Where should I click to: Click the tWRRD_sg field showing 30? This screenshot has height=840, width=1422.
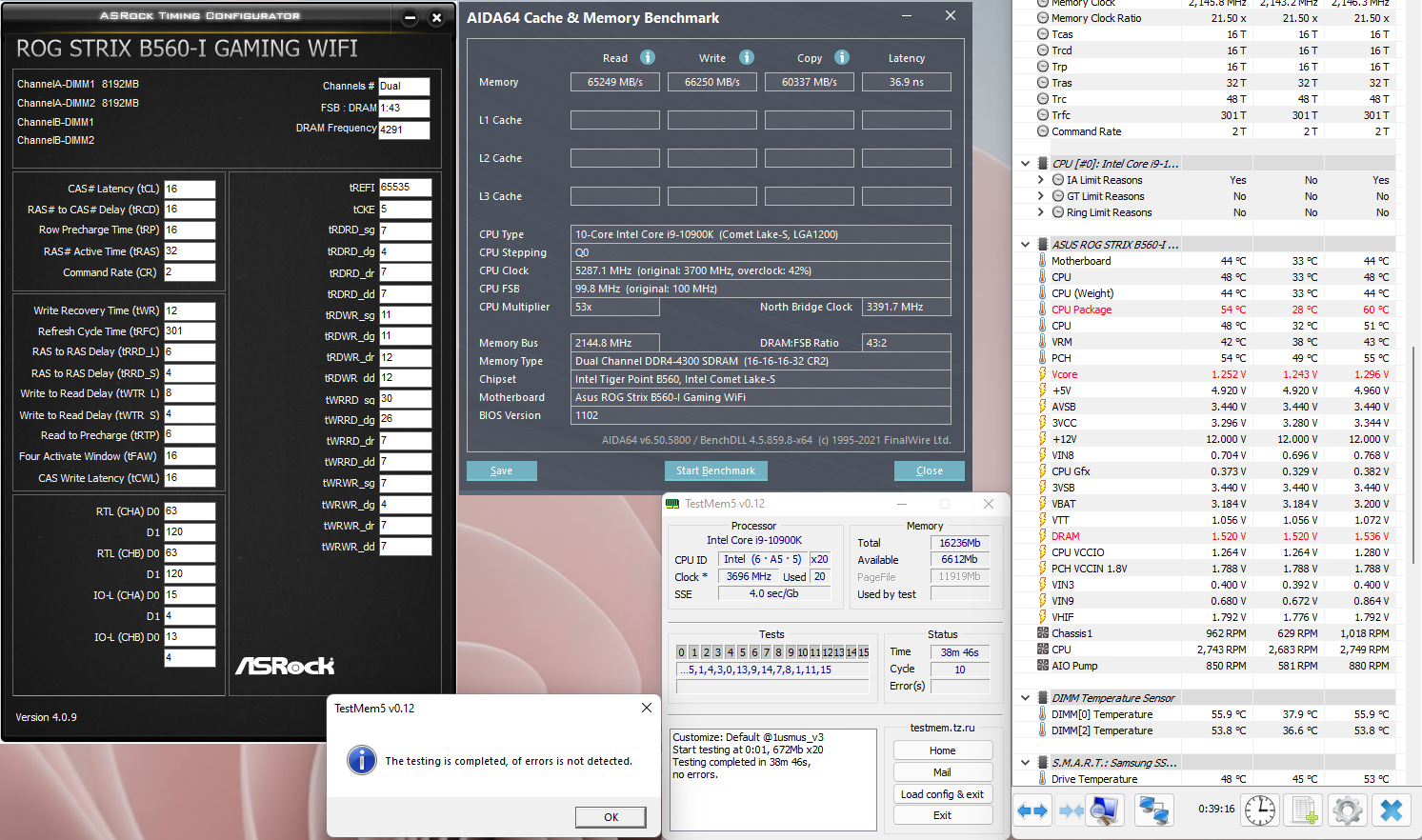405,399
